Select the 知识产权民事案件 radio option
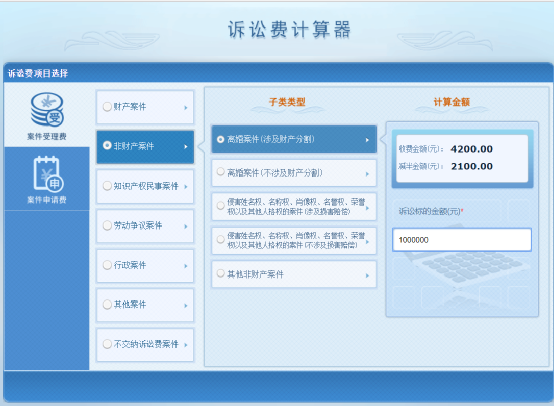This screenshot has height=407, width=554. (107, 186)
